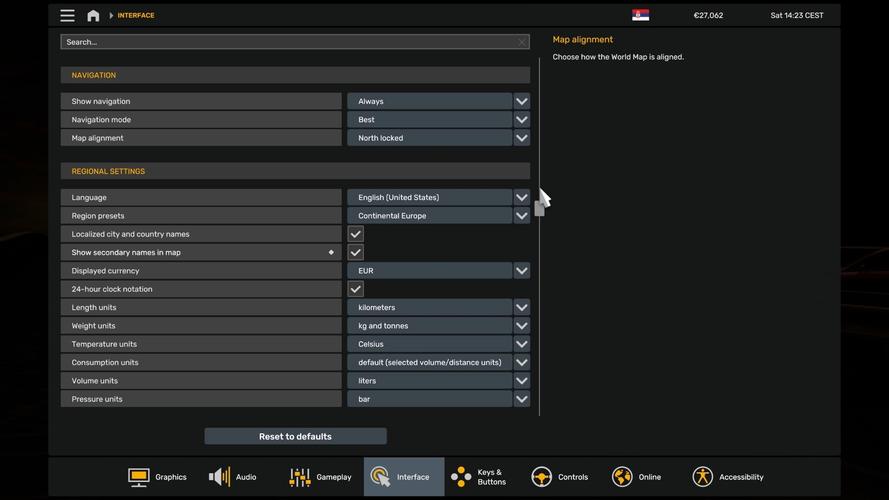This screenshot has width=889, height=500.
Task: Click the settings list scrollbar handle
Action: pos(539,208)
